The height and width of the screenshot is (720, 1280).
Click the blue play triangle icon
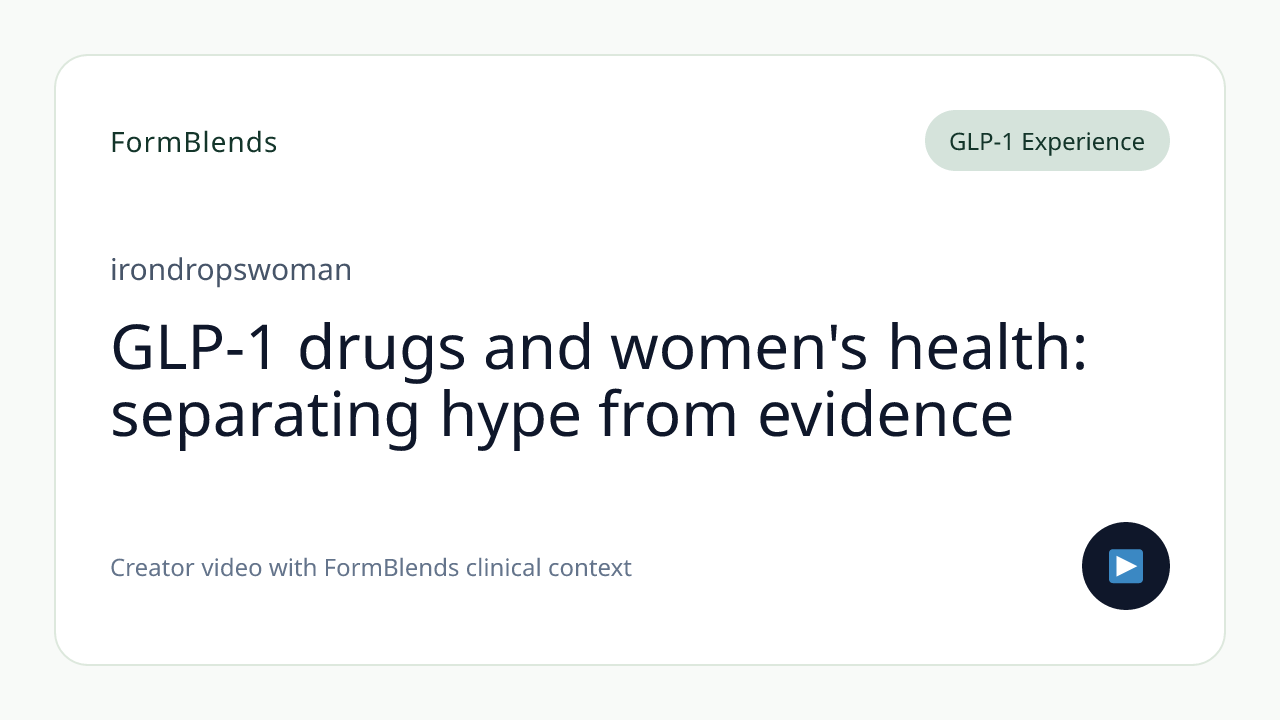1126,566
